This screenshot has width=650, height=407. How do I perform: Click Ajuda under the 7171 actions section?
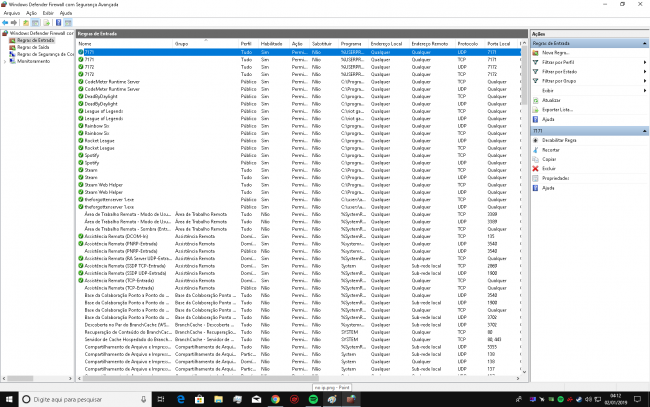click(x=548, y=188)
